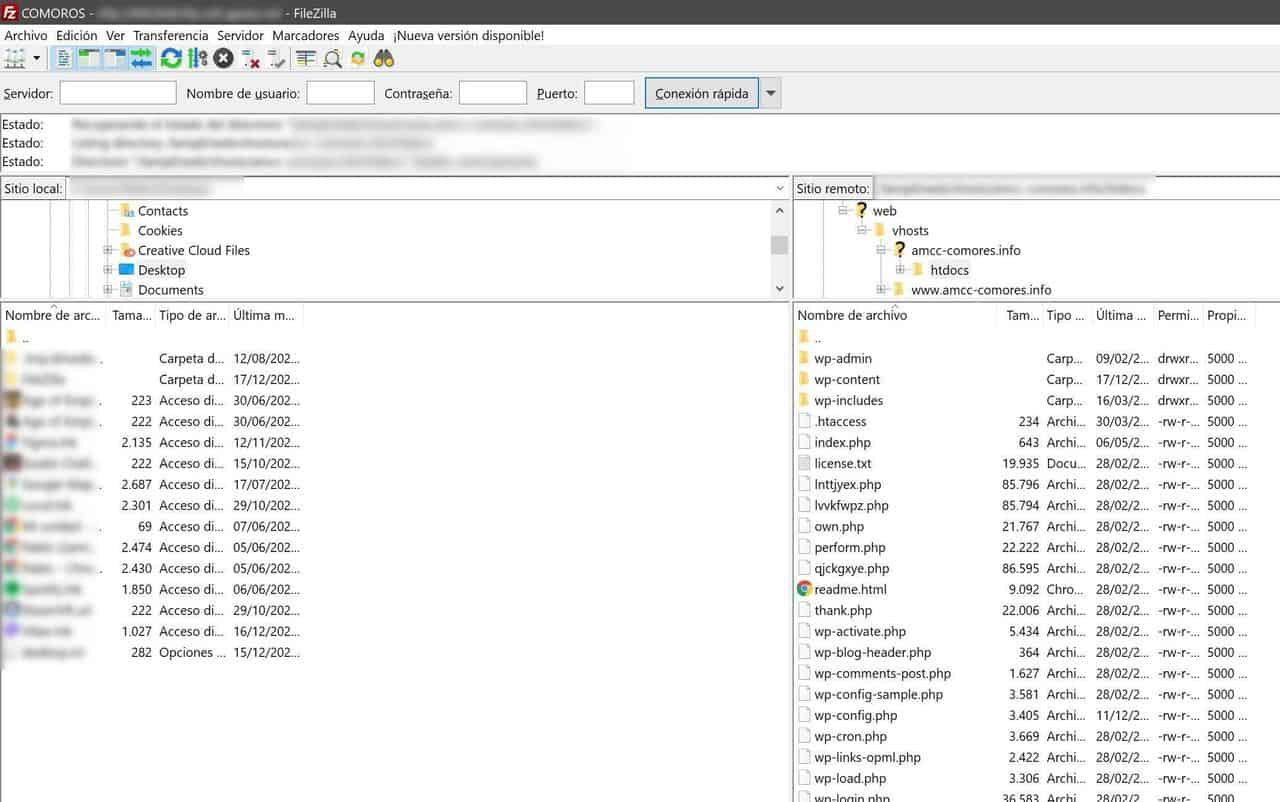Image resolution: width=1280 pixels, height=802 pixels.
Task: Enable directory comparison
Action: coord(333,58)
